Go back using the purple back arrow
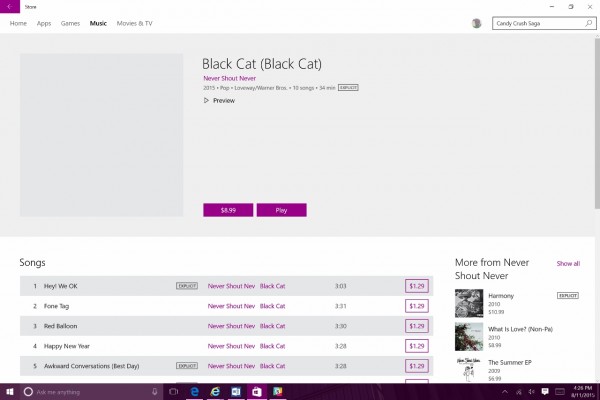Image resolution: width=600 pixels, height=400 pixels. click(10, 7)
